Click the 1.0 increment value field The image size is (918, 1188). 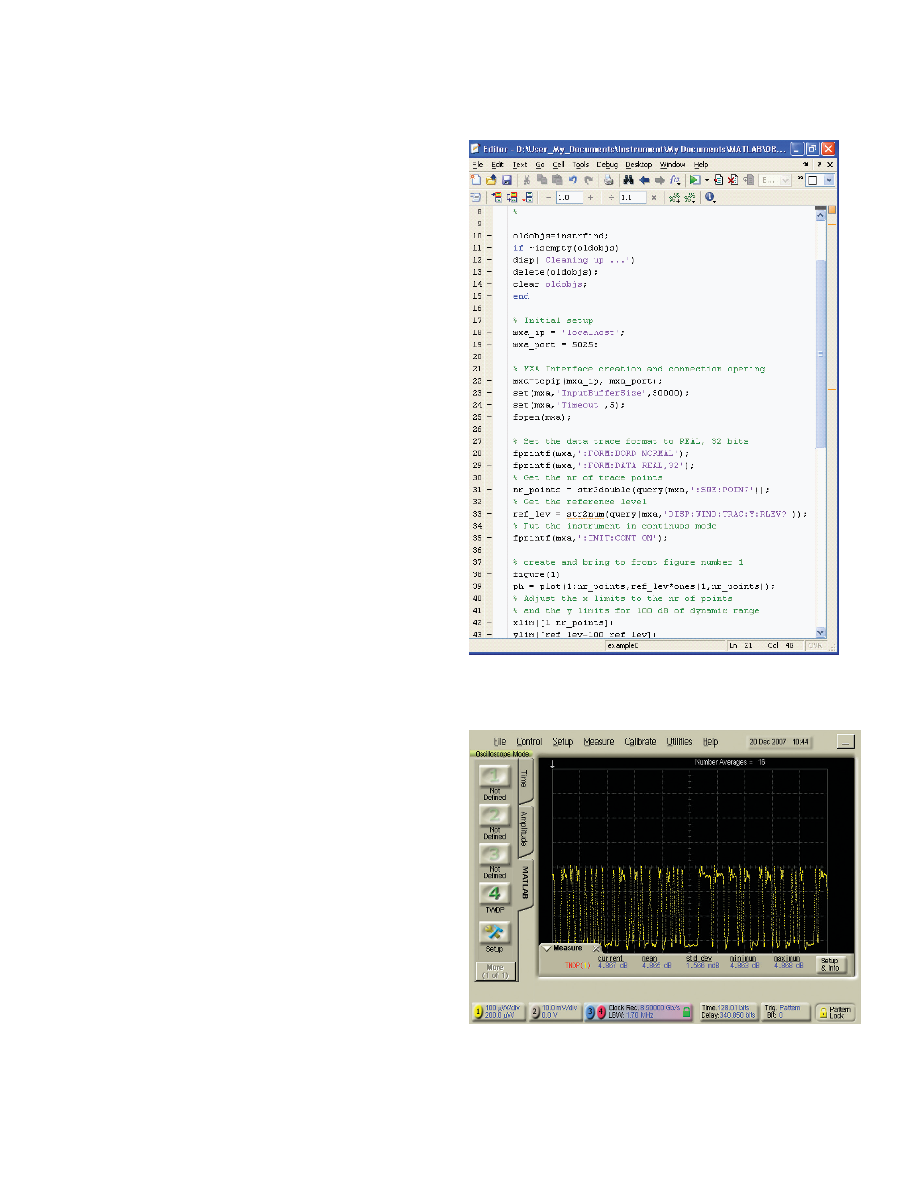coord(570,198)
